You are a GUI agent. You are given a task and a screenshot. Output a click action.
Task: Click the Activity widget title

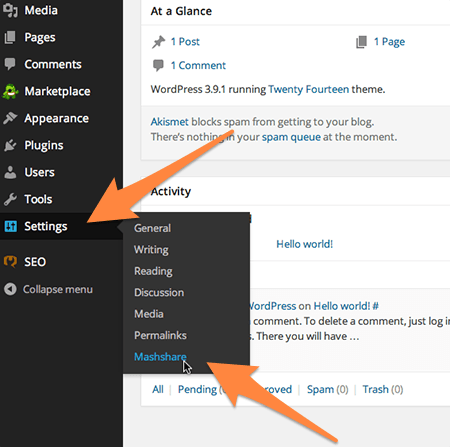[171, 191]
